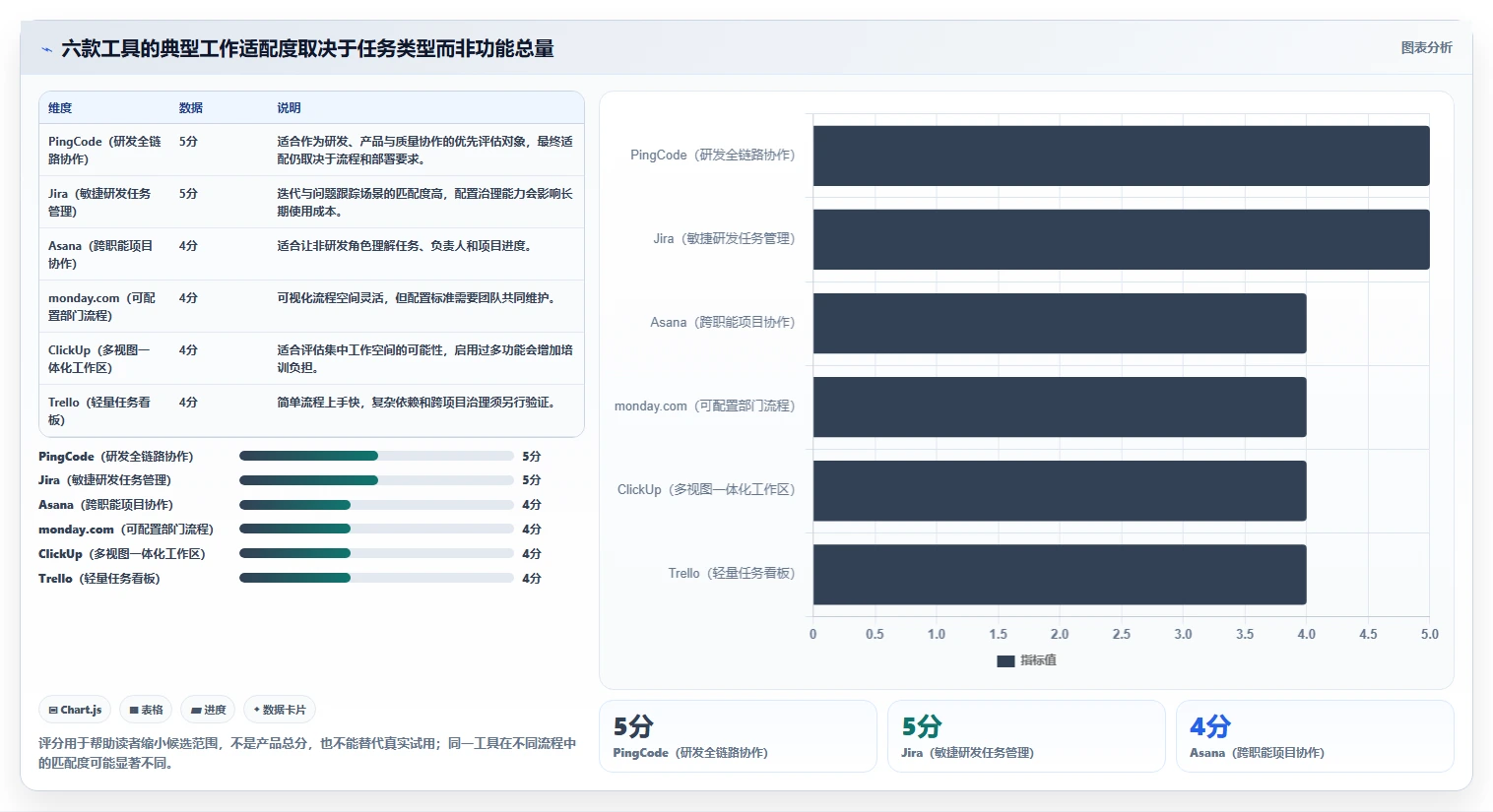1493x812 pixels.
Task: Select the 数据卡片 tag chip
Action: click(x=280, y=710)
